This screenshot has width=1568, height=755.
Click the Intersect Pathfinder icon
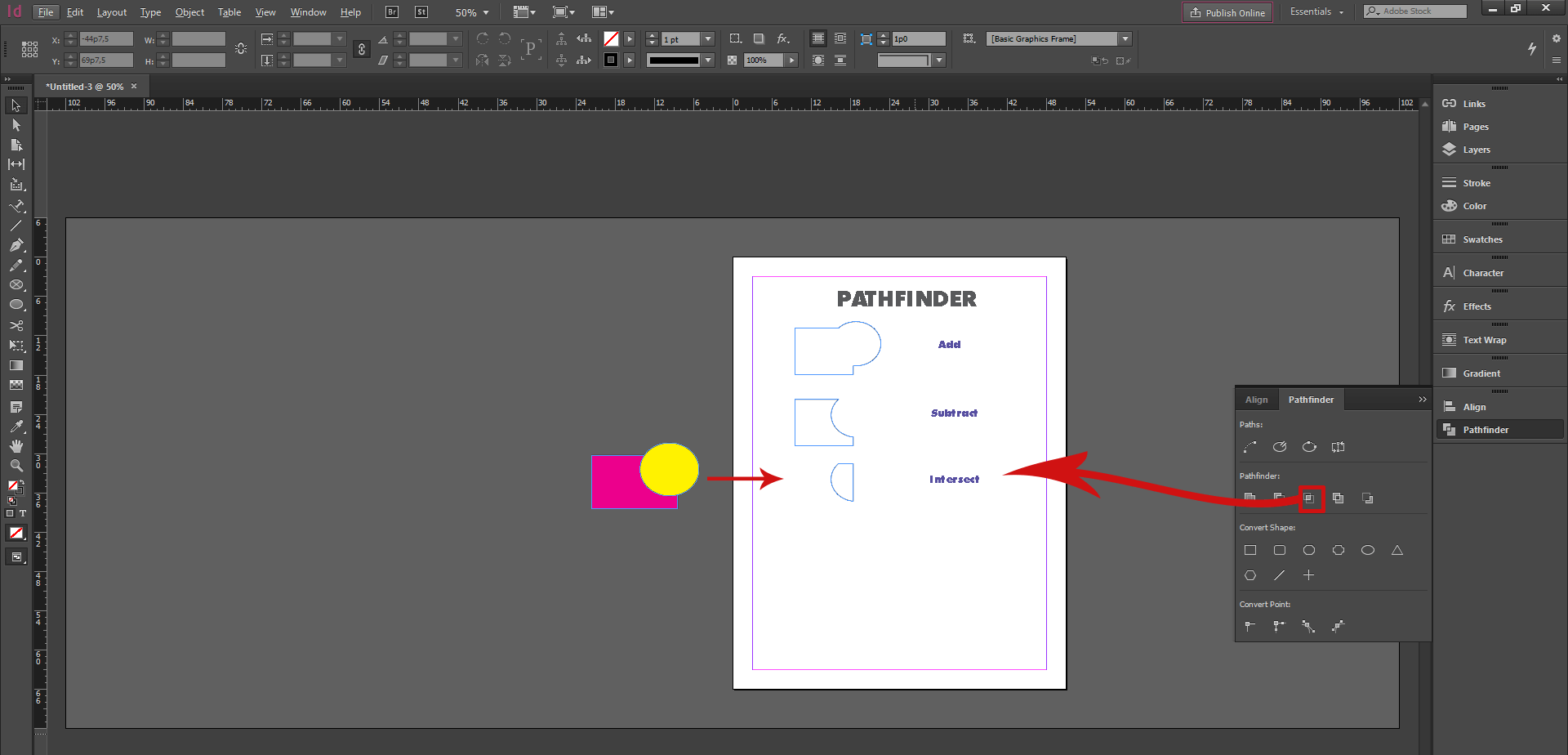pos(1309,498)
